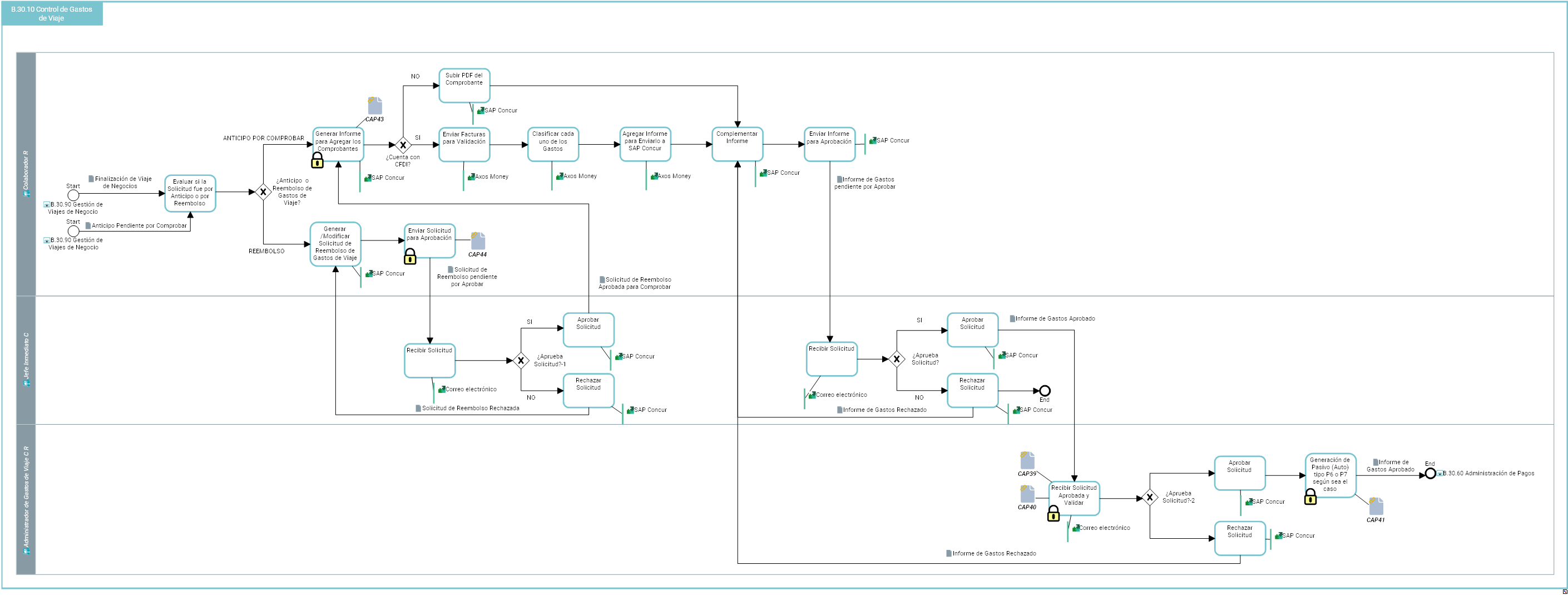This screenshot has width=1568, height=595.
Task: Click Axos Money icon under Agregar Informe task
Action: pyautogui.click(x=654, y=176)
